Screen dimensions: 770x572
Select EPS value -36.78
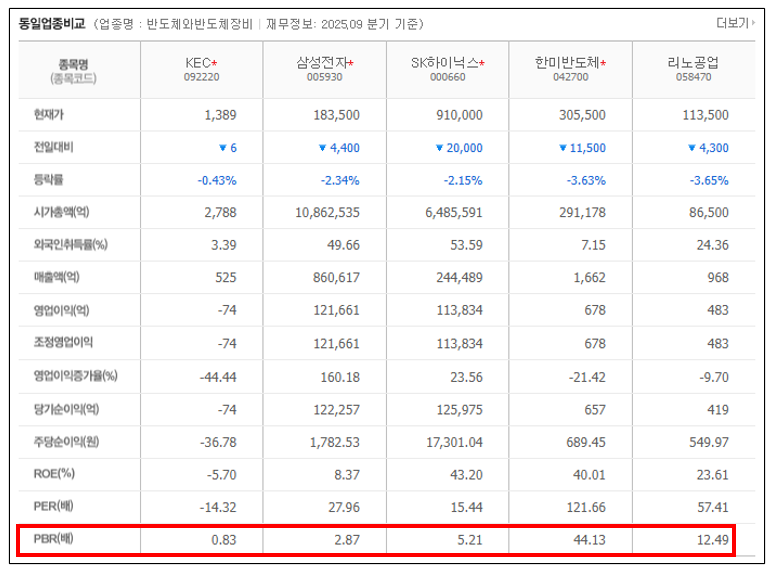(218, 442)
